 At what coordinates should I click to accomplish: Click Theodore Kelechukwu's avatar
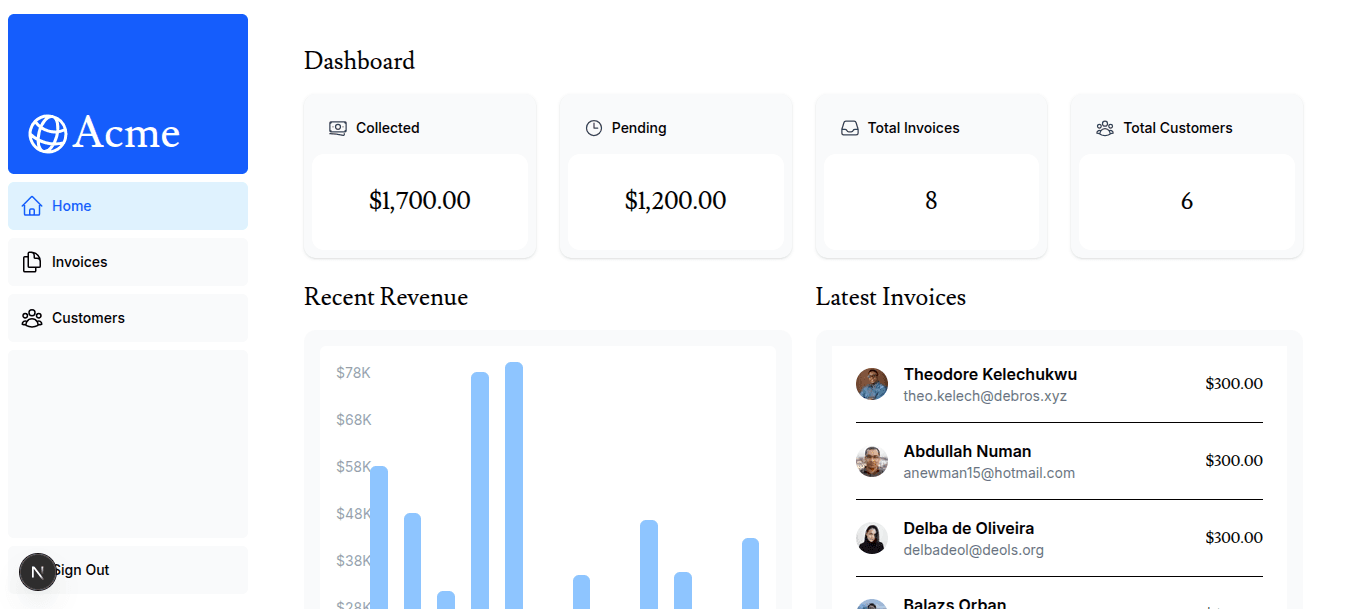[x=872, y=384]
